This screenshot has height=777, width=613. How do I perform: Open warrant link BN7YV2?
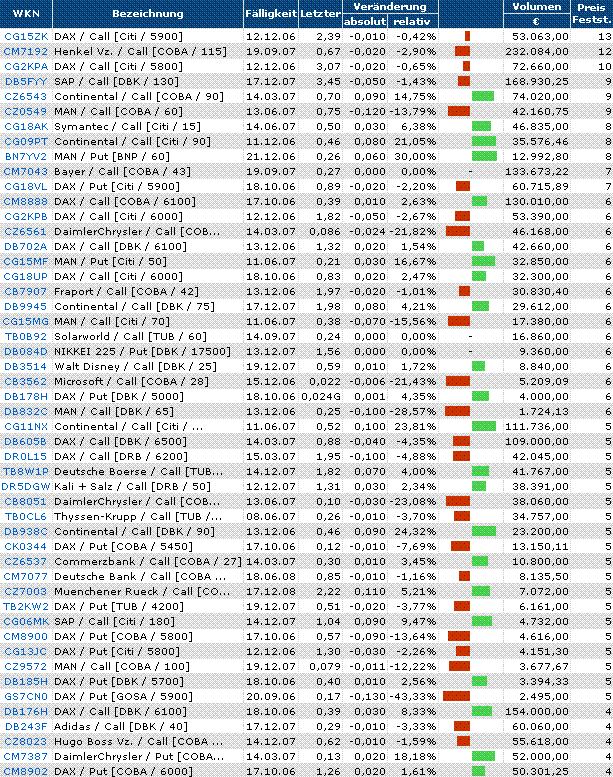point(26,157)
